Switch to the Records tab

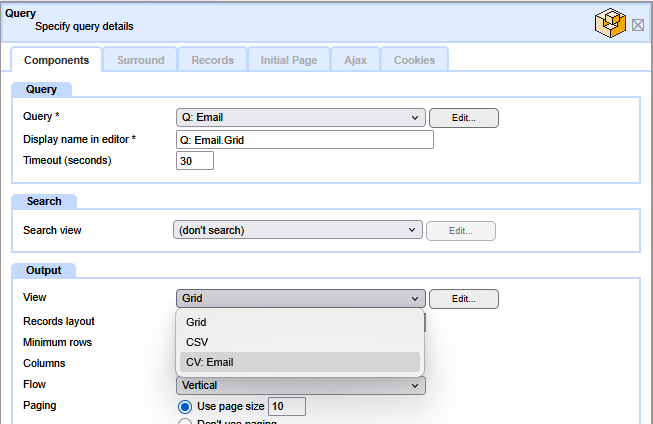tap(212, 60)
